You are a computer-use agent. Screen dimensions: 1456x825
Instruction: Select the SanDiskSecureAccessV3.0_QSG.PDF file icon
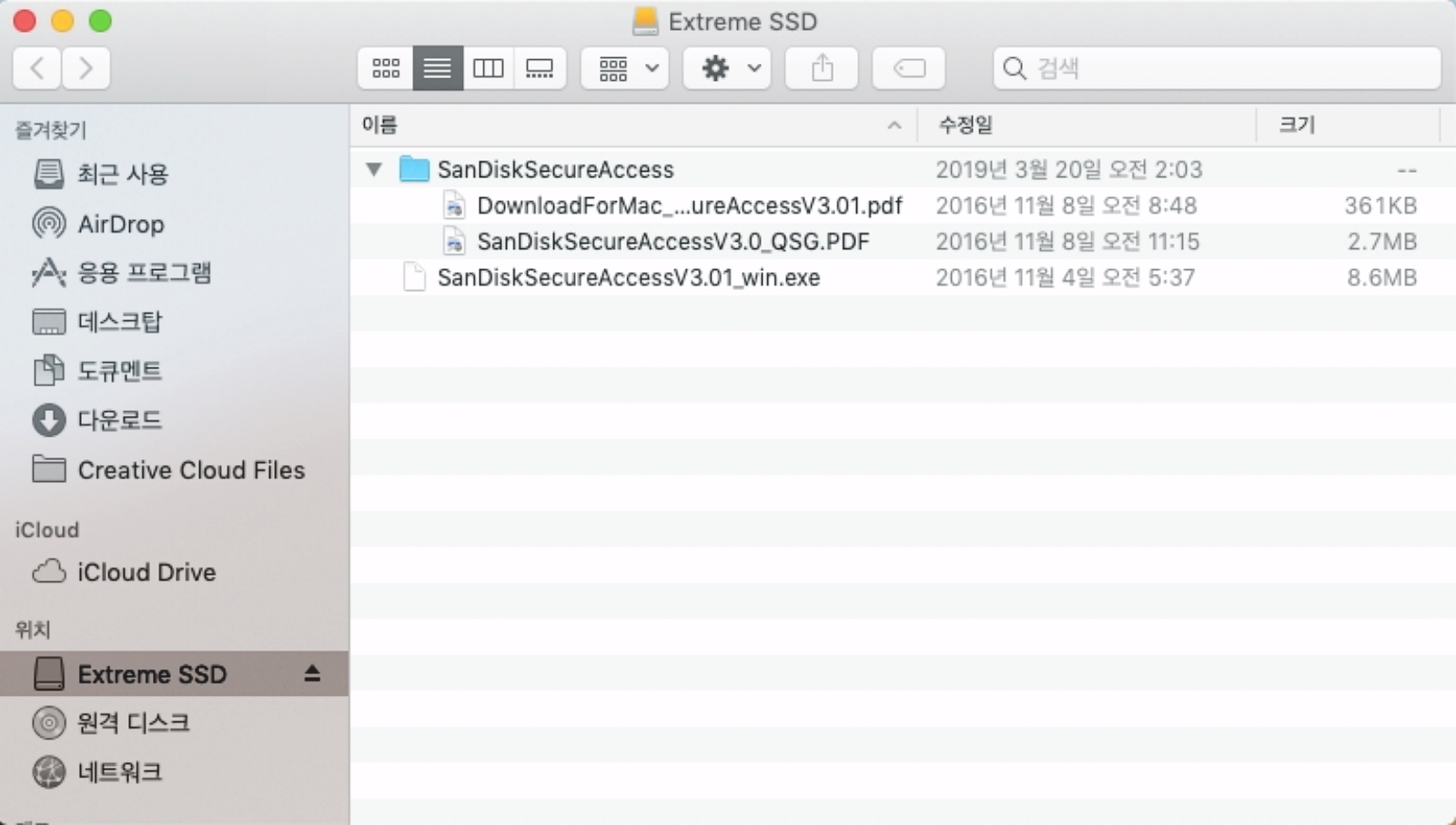tap(453, 241)
